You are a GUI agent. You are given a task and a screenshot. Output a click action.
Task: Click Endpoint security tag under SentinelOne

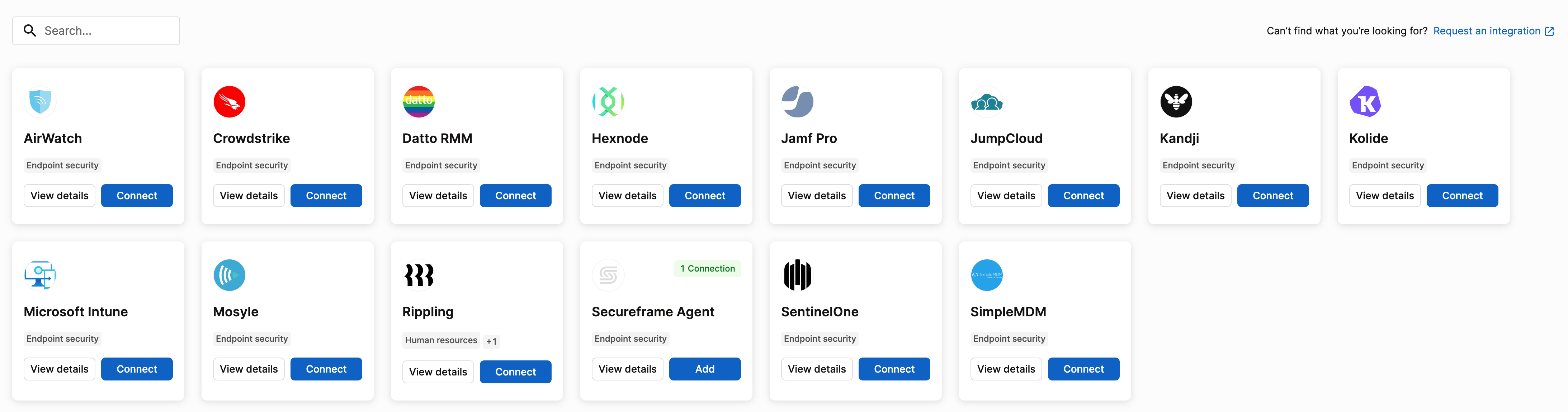coord(820,339)
